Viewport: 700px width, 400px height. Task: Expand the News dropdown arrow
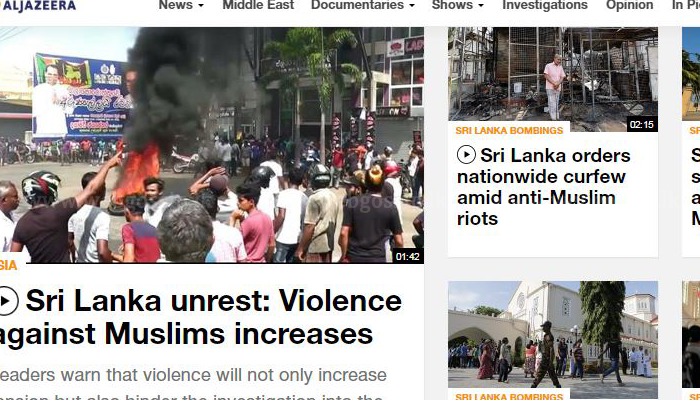coord(201,6)
